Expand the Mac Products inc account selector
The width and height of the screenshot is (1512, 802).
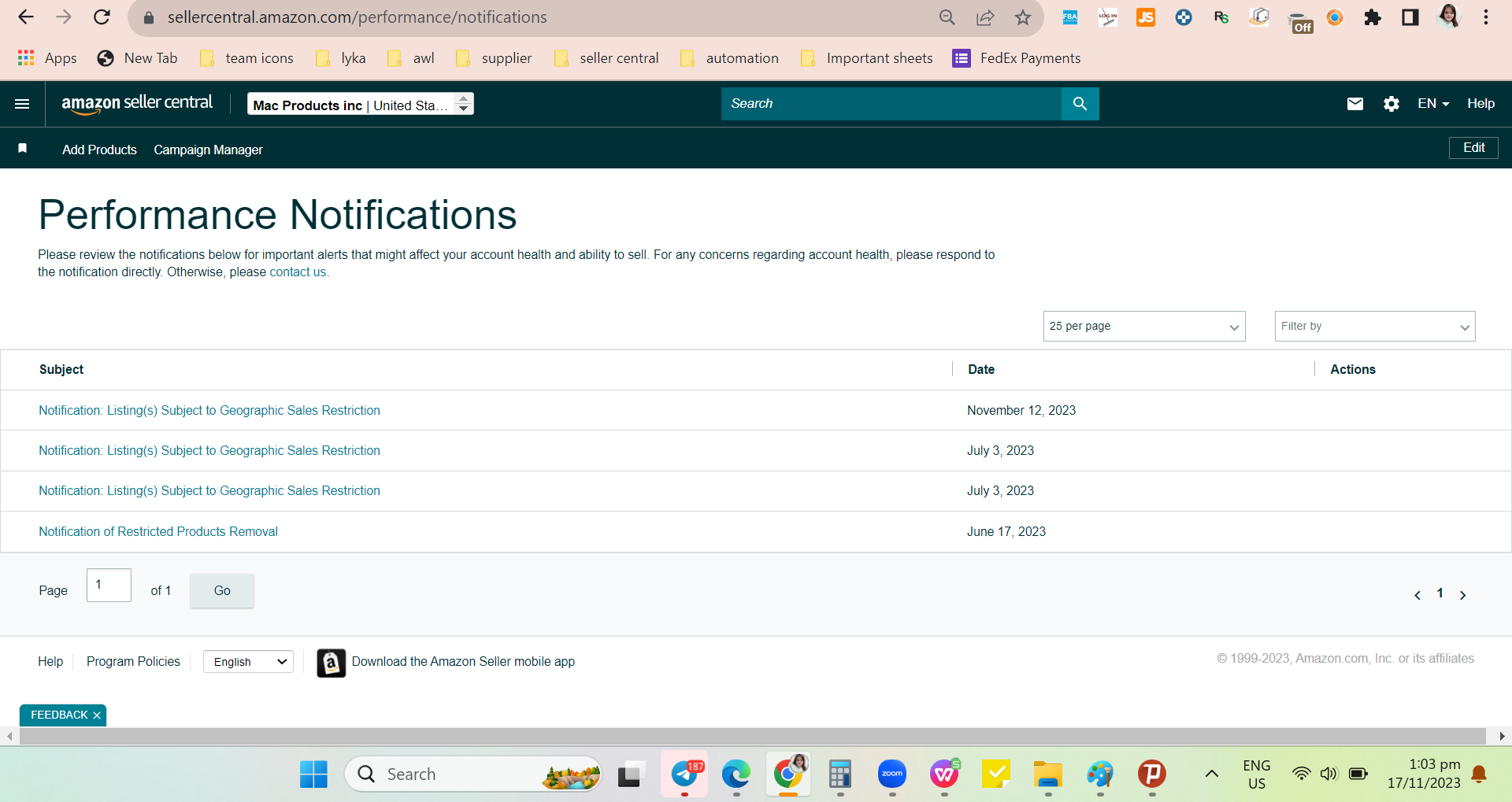(361, 104)
